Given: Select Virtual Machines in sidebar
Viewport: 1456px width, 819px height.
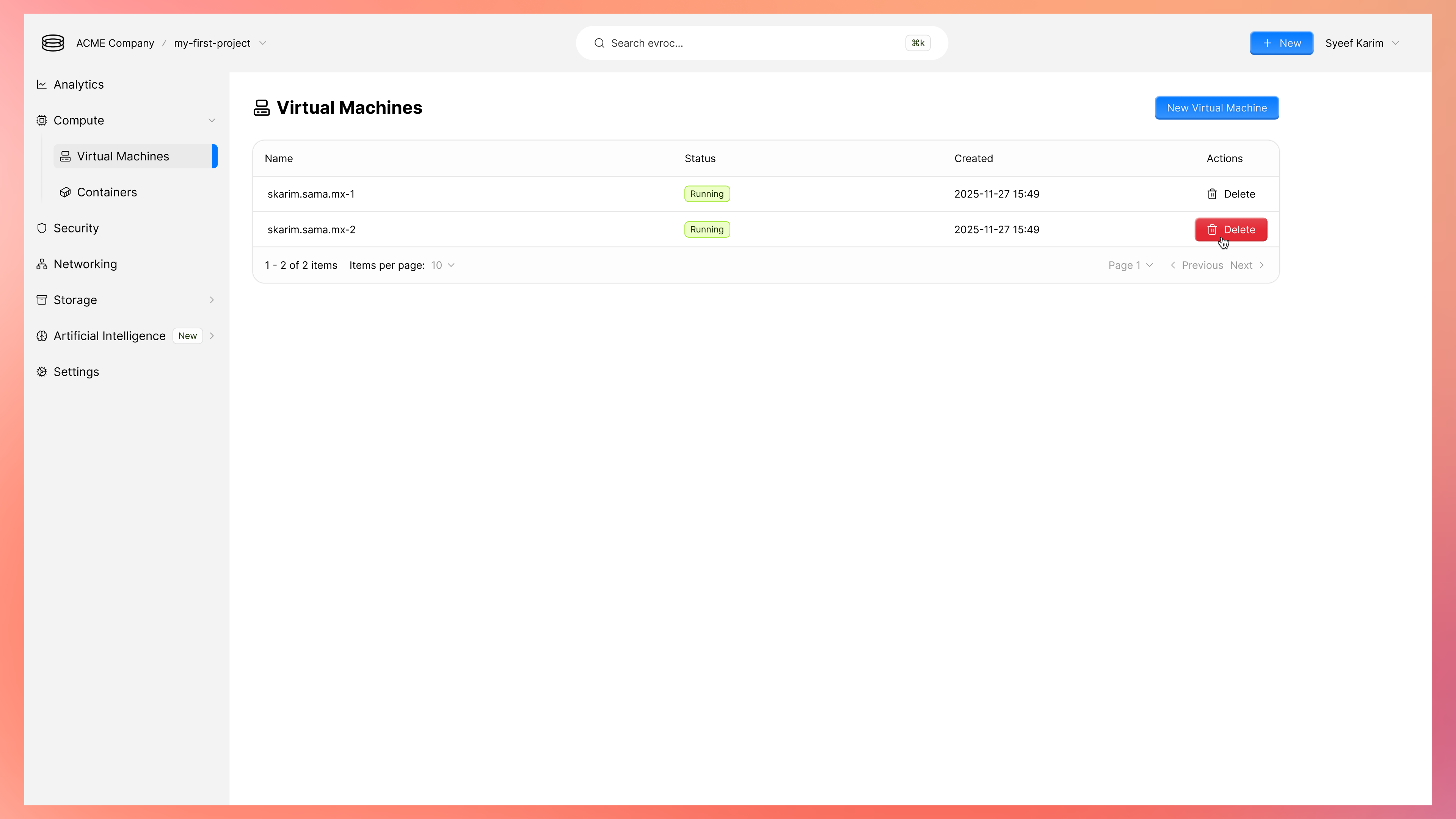Looking at the screenshot, I should (x=122, y=157).
